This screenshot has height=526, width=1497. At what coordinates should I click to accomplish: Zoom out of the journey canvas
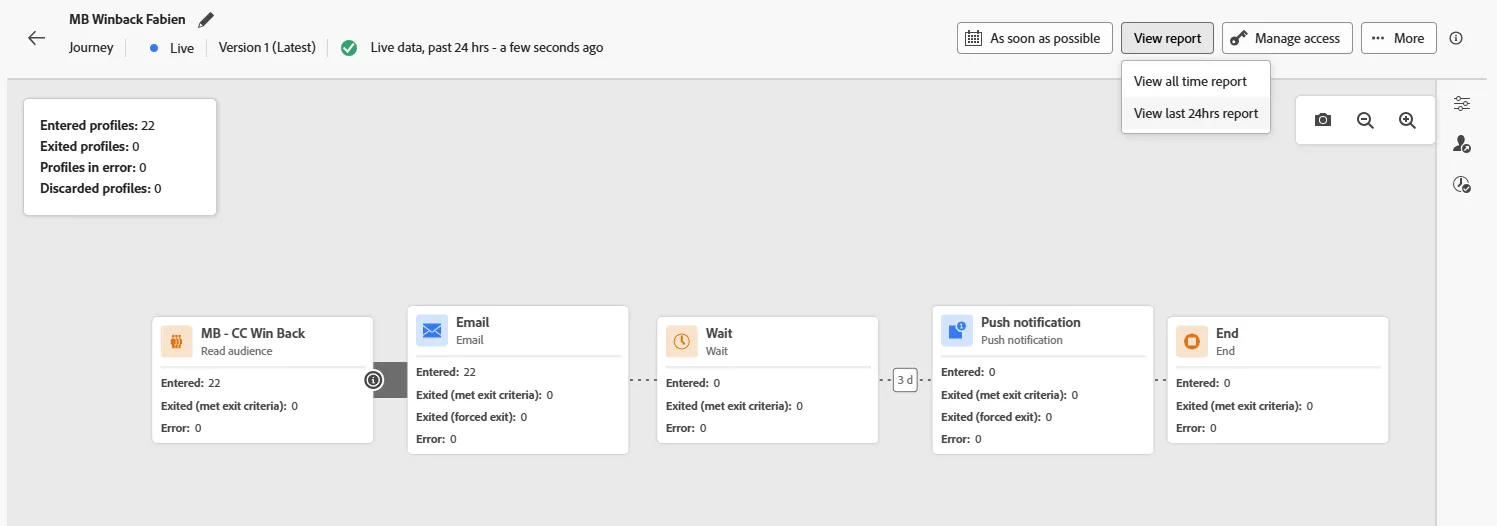(x=1365, y=120)
